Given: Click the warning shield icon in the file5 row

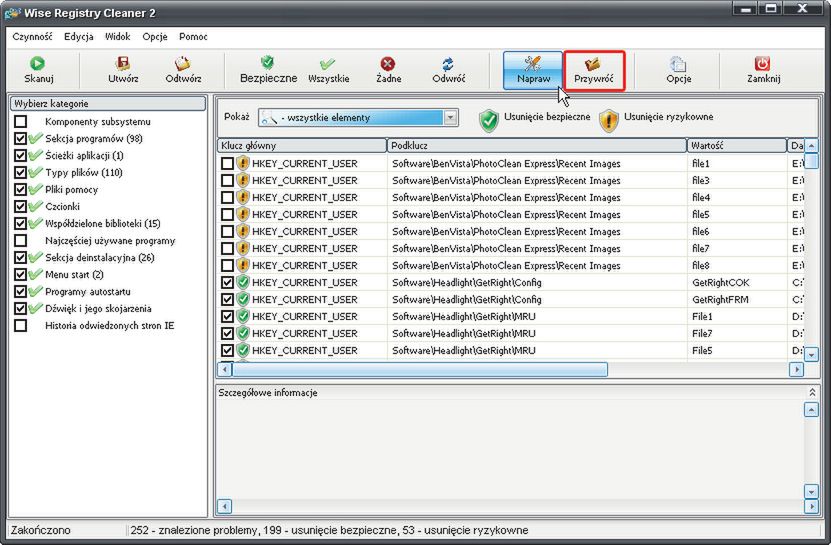Looking at the screenshot, I should (243, 214).
